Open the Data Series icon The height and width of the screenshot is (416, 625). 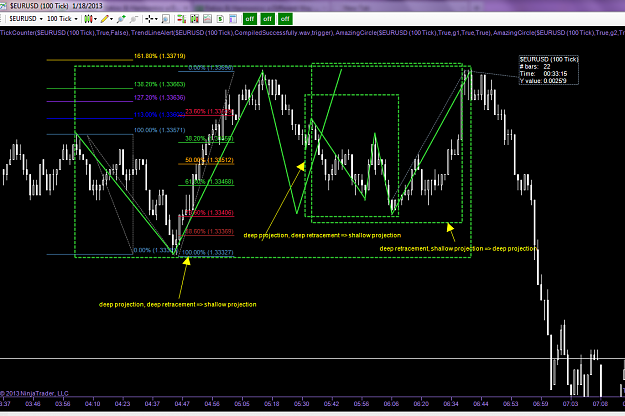click(x=195, y=19)
